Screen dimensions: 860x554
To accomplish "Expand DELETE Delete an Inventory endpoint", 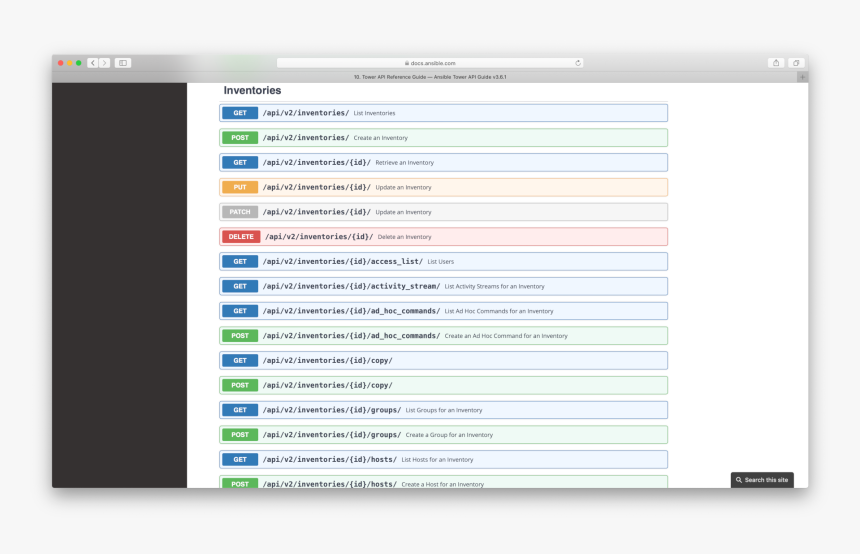I will pyautogui.click(x=444, y=237).
